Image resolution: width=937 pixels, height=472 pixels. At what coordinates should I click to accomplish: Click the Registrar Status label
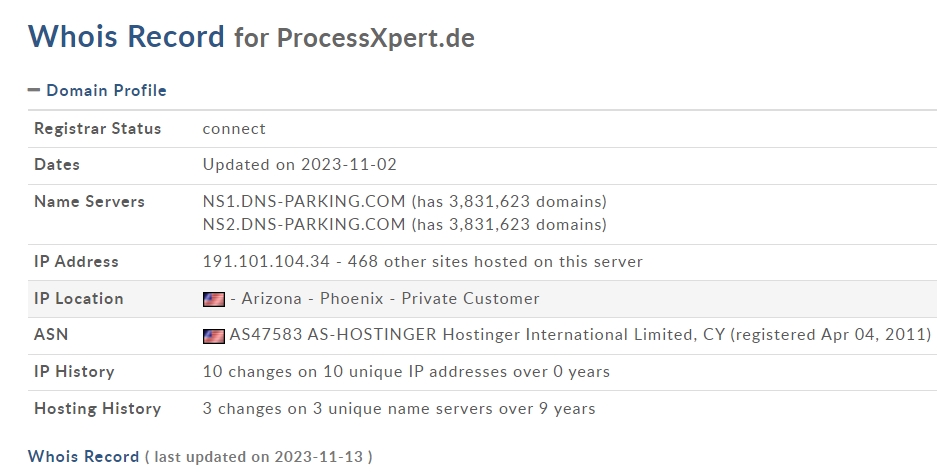[x=97, y=128]
